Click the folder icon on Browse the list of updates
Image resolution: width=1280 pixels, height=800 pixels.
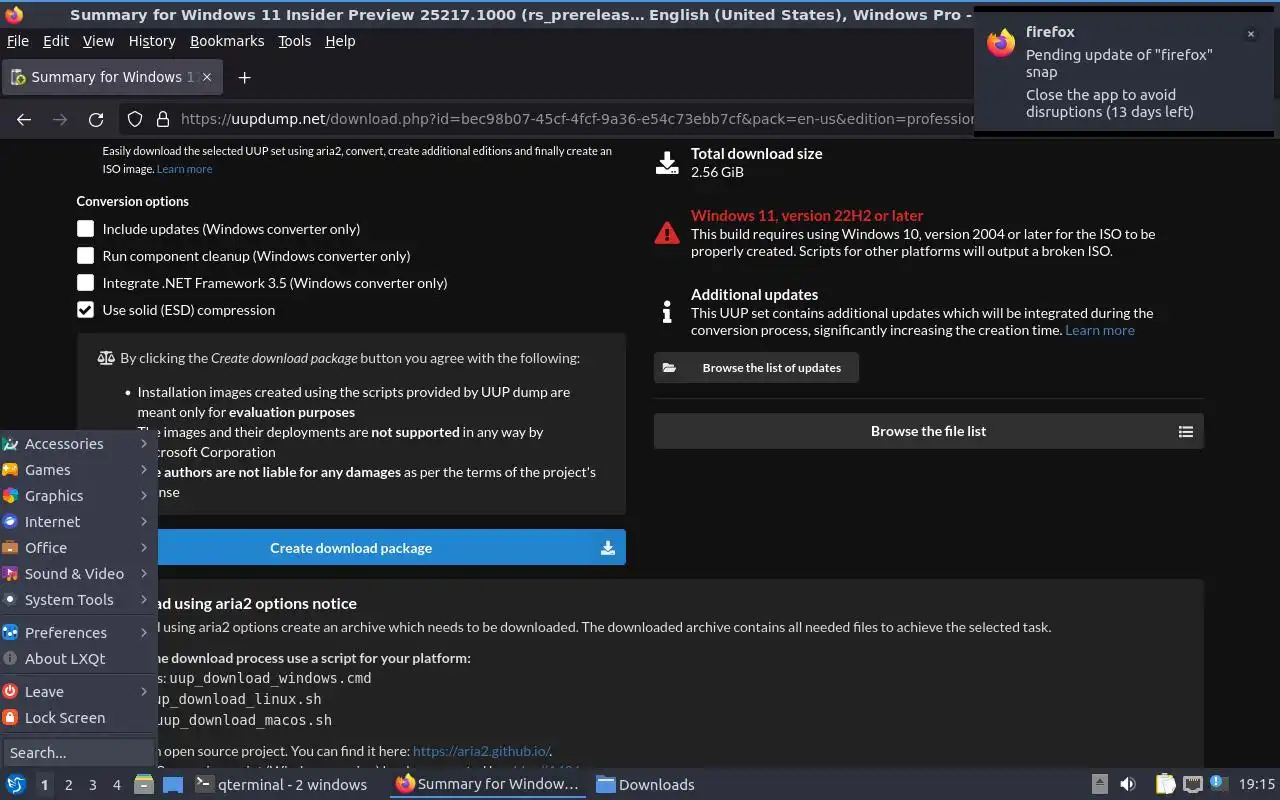click(x=669, y=368)
